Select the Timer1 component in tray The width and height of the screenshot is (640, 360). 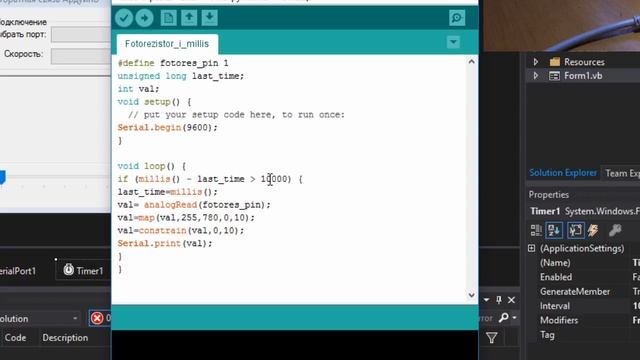click(84, 271)
